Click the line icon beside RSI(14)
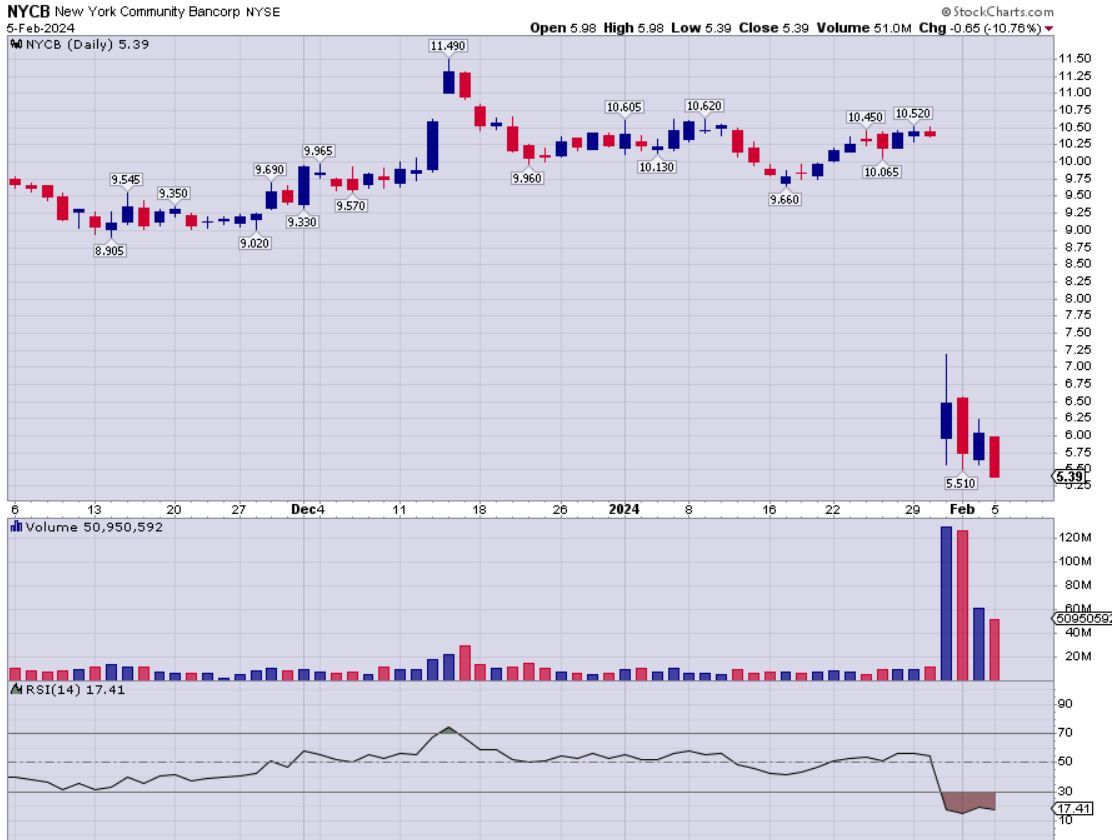The width and height of the screenshot is (1112, 840). (x=16, y=690)
